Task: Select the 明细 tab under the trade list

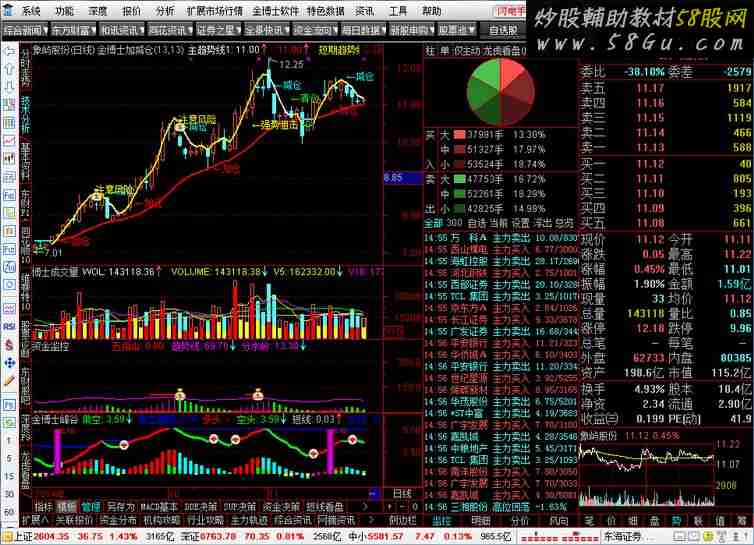Action: pos(480,520)
